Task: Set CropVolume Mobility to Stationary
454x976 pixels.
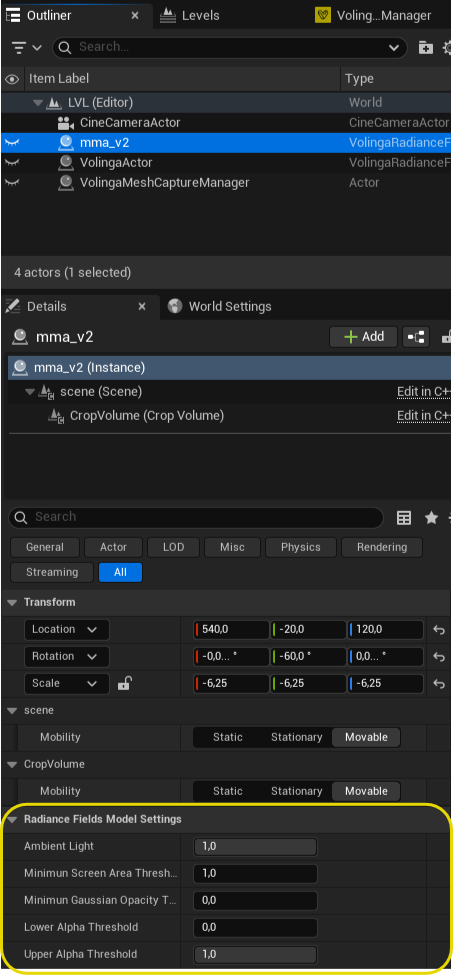Action: tap(296, 791)
